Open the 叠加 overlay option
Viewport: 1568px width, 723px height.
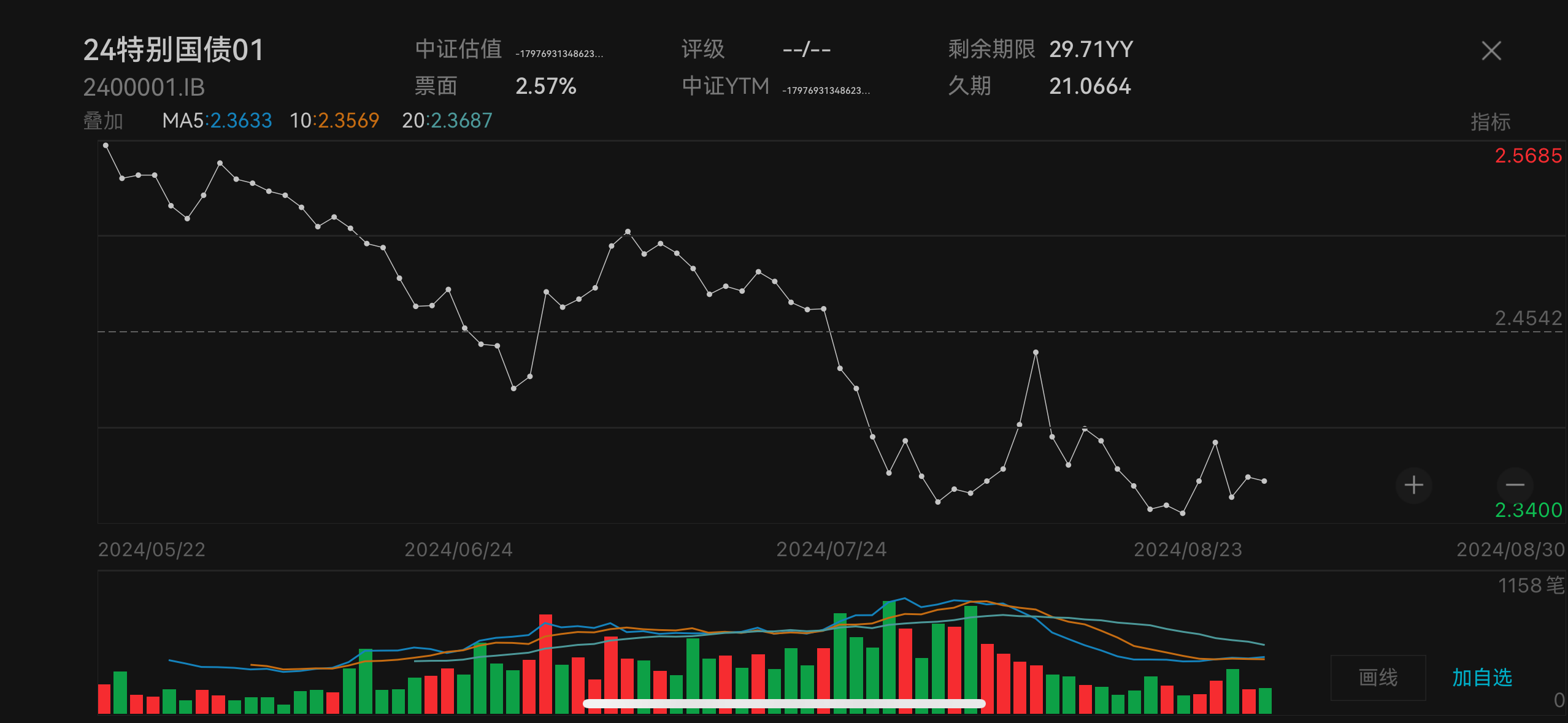103,121
